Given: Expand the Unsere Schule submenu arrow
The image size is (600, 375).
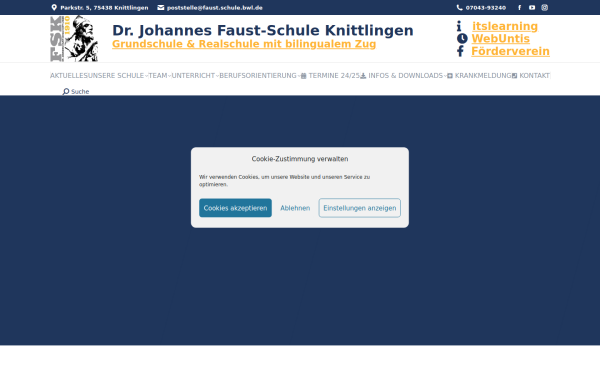Looking at the screenshot, I should point(147,76).
